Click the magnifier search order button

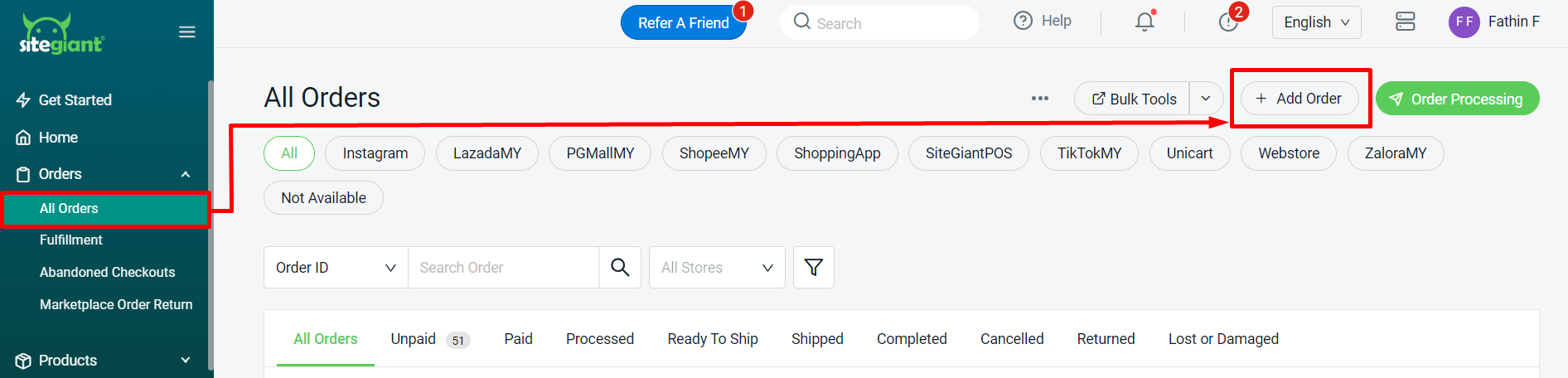pos(620,267)
